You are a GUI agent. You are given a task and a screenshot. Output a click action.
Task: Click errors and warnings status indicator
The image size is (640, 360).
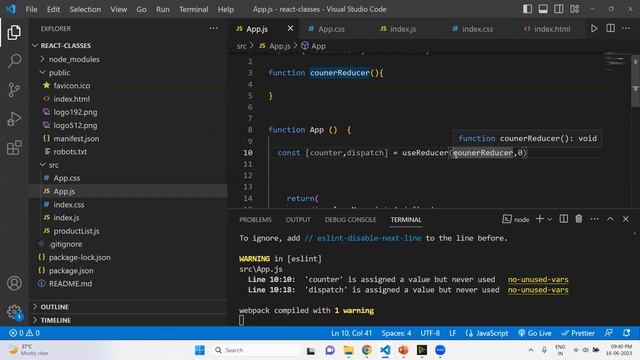pyautogui.click(x=24, y=333)
